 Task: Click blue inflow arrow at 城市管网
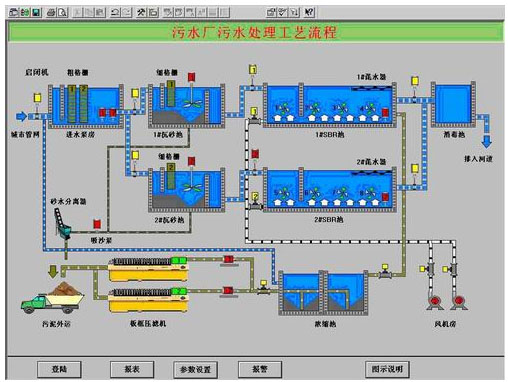tap(22, 116)
